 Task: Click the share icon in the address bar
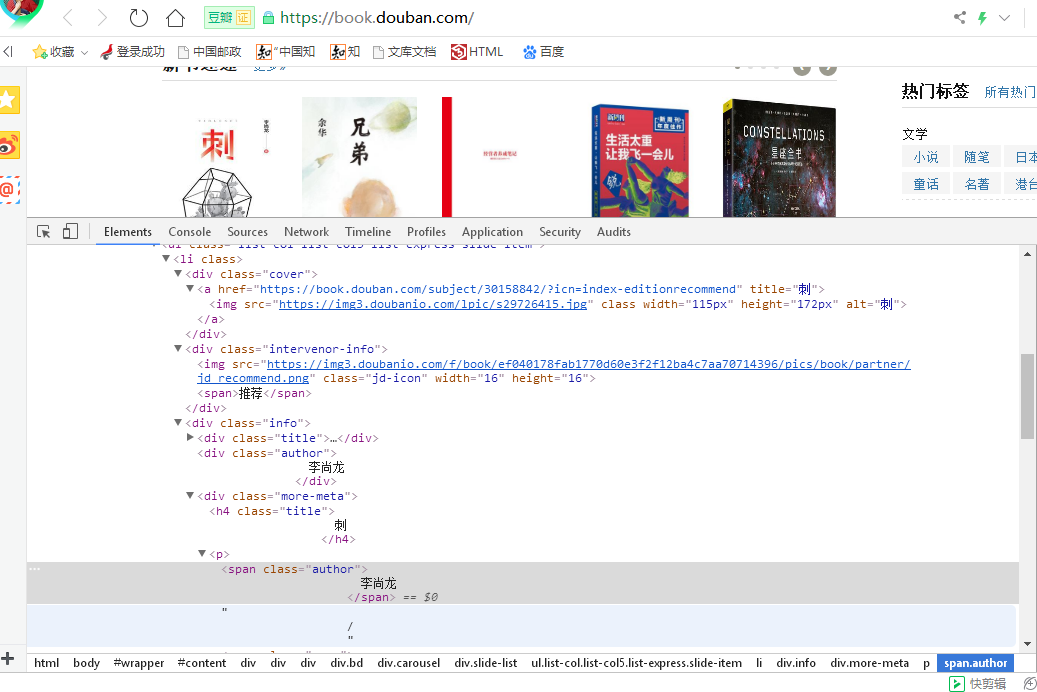point(960,18)
